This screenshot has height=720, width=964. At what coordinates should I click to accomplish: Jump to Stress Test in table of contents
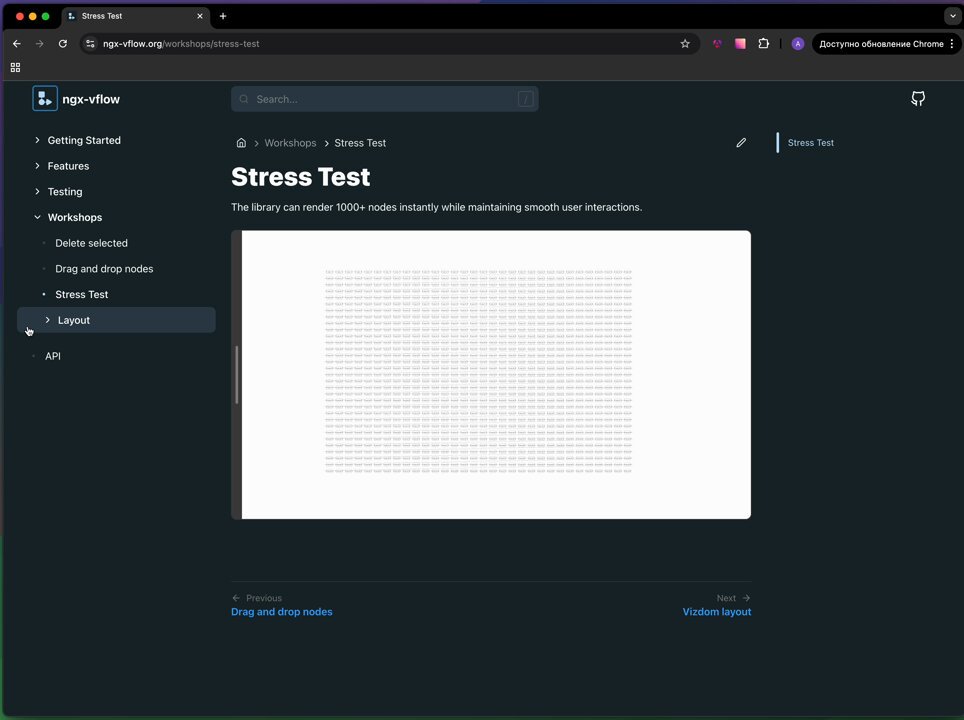811,143
